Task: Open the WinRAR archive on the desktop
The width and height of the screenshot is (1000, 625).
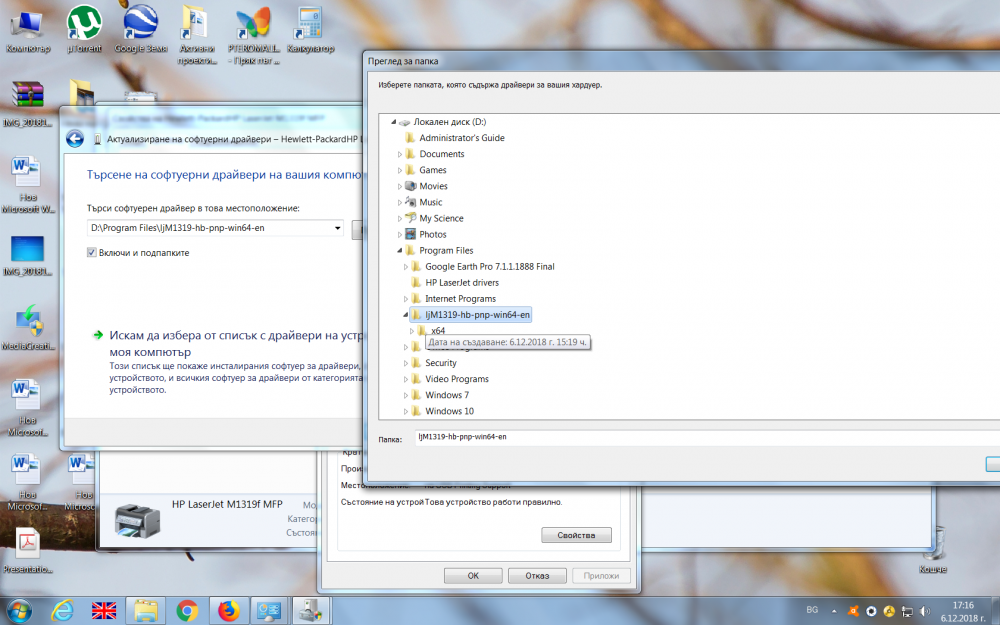Action: point(27,103)
